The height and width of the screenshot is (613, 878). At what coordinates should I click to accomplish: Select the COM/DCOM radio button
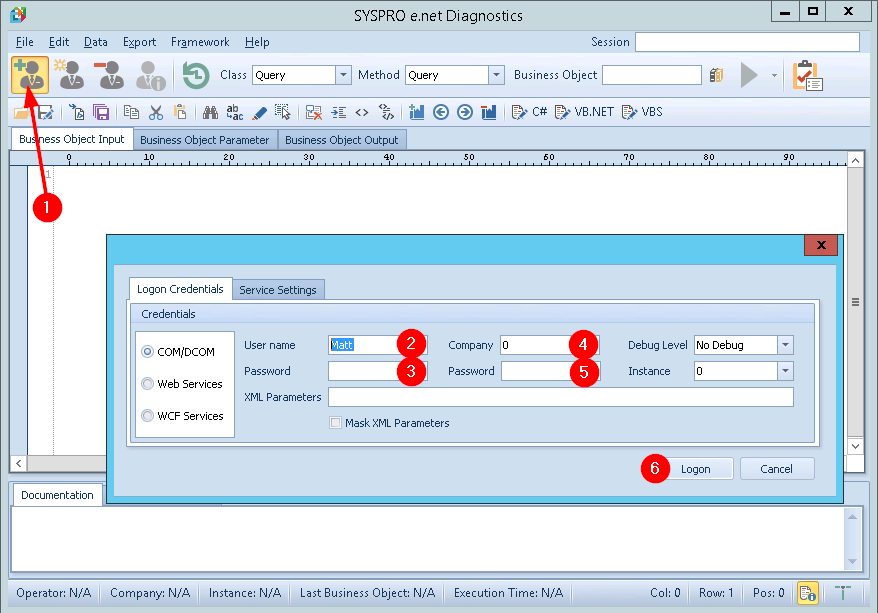coord(147,352)
